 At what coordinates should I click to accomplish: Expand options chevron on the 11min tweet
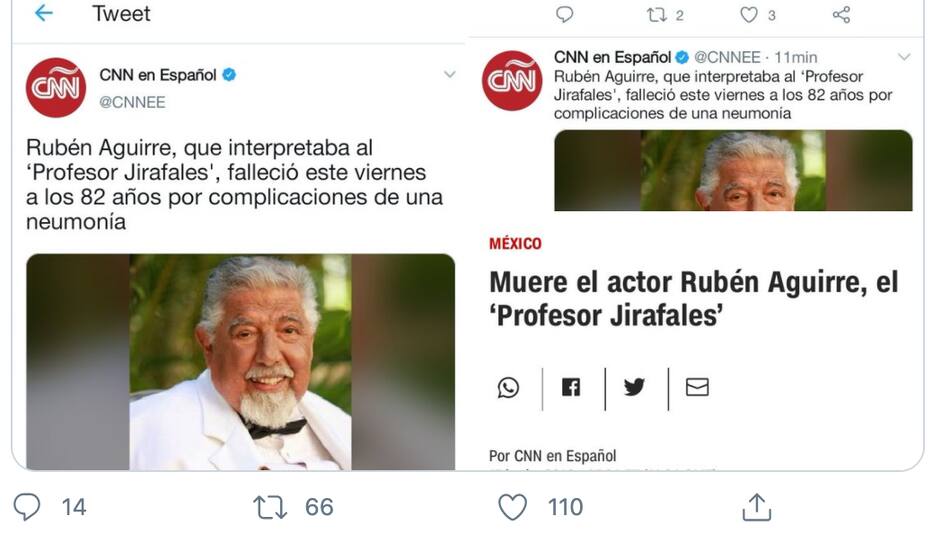coord(903,57)
